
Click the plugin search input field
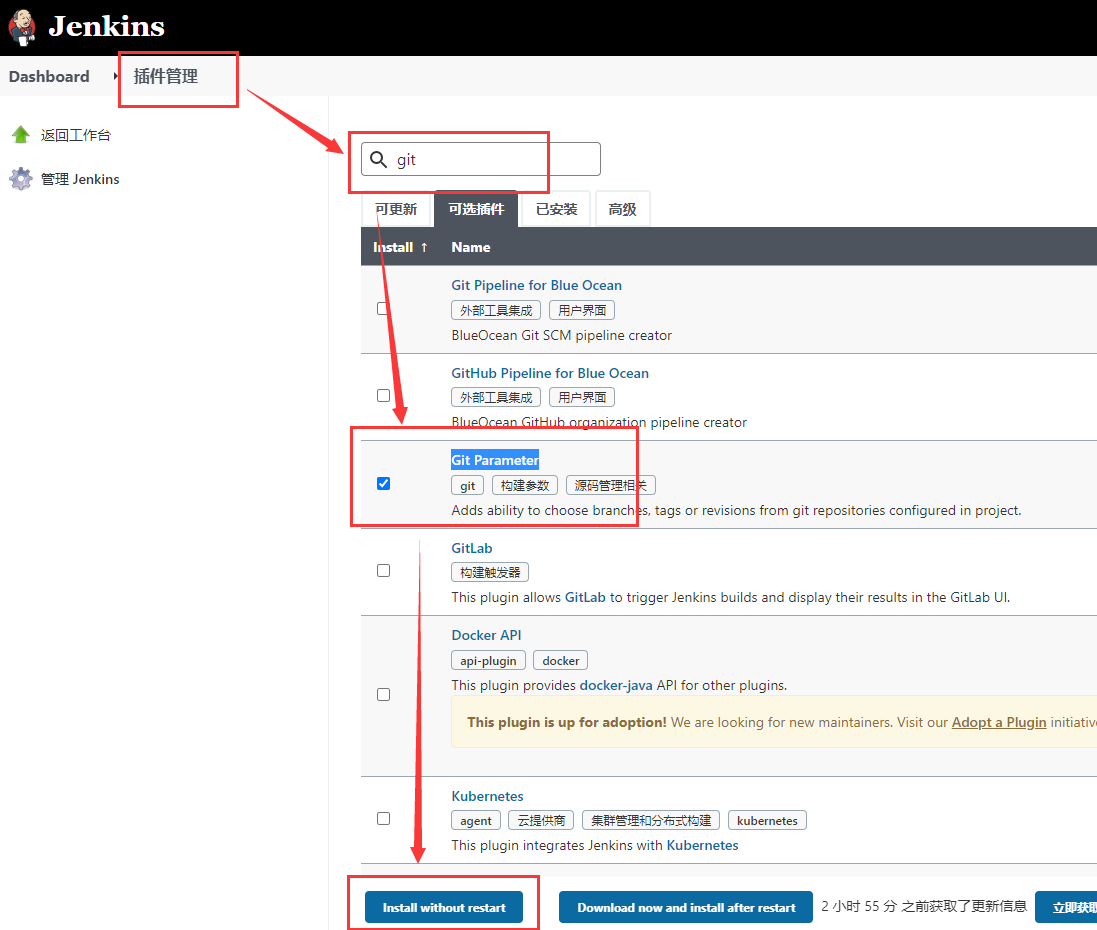point(490,160)
